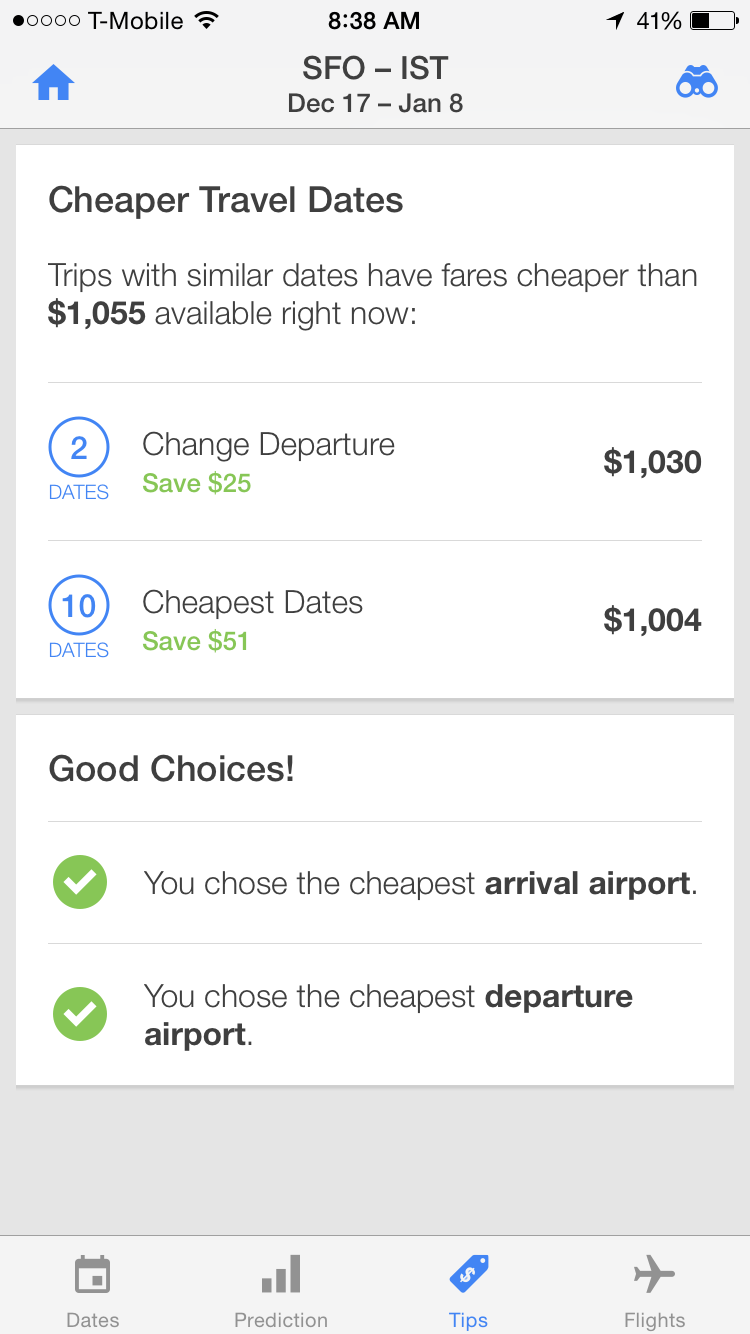This screenshot has height=1334, width=750.
Task: Tap the Dec 17 – Jan 8 date range
Action: click(375, 103)
